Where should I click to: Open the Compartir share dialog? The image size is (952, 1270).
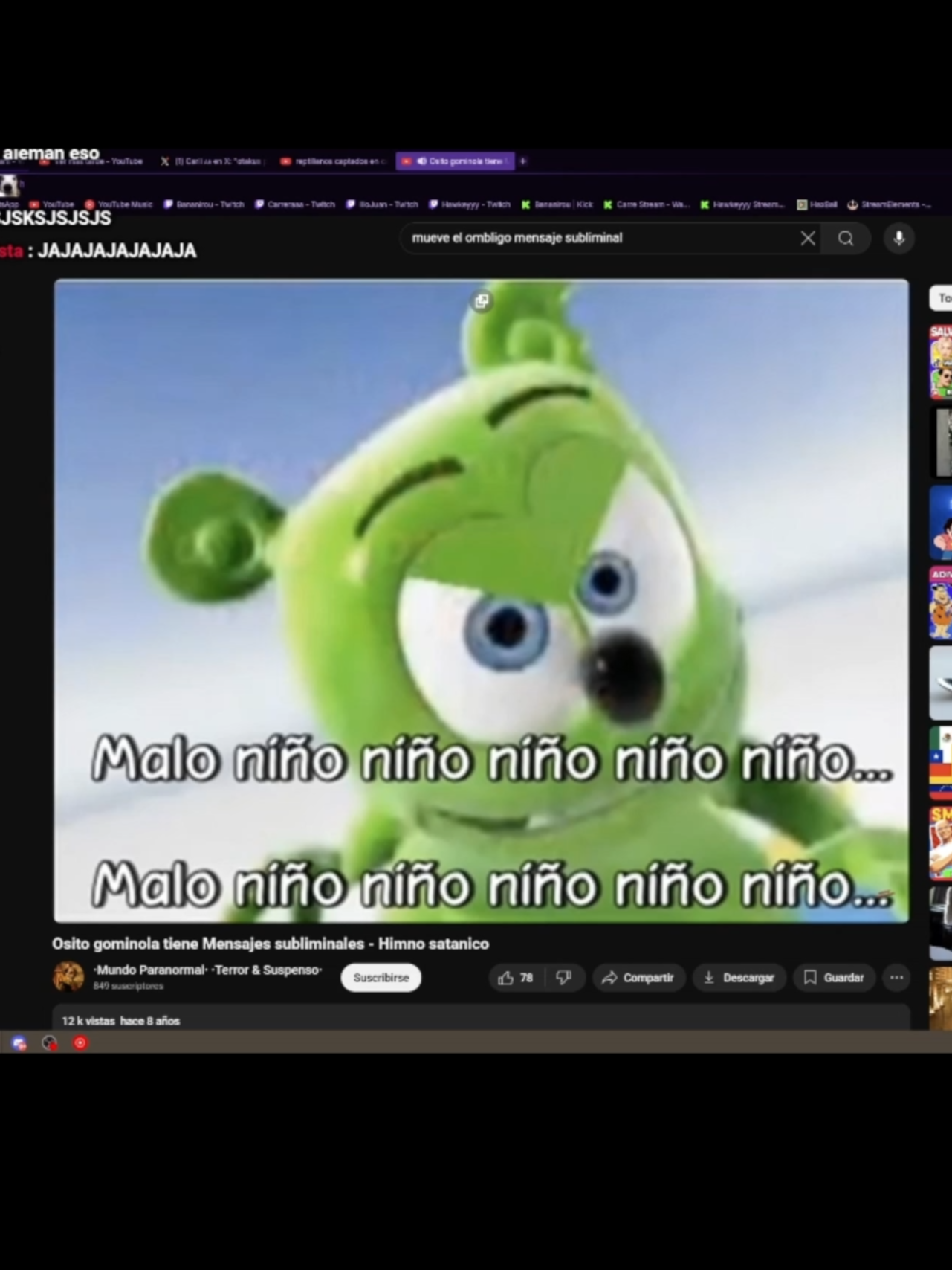click(x=638, y=978)
